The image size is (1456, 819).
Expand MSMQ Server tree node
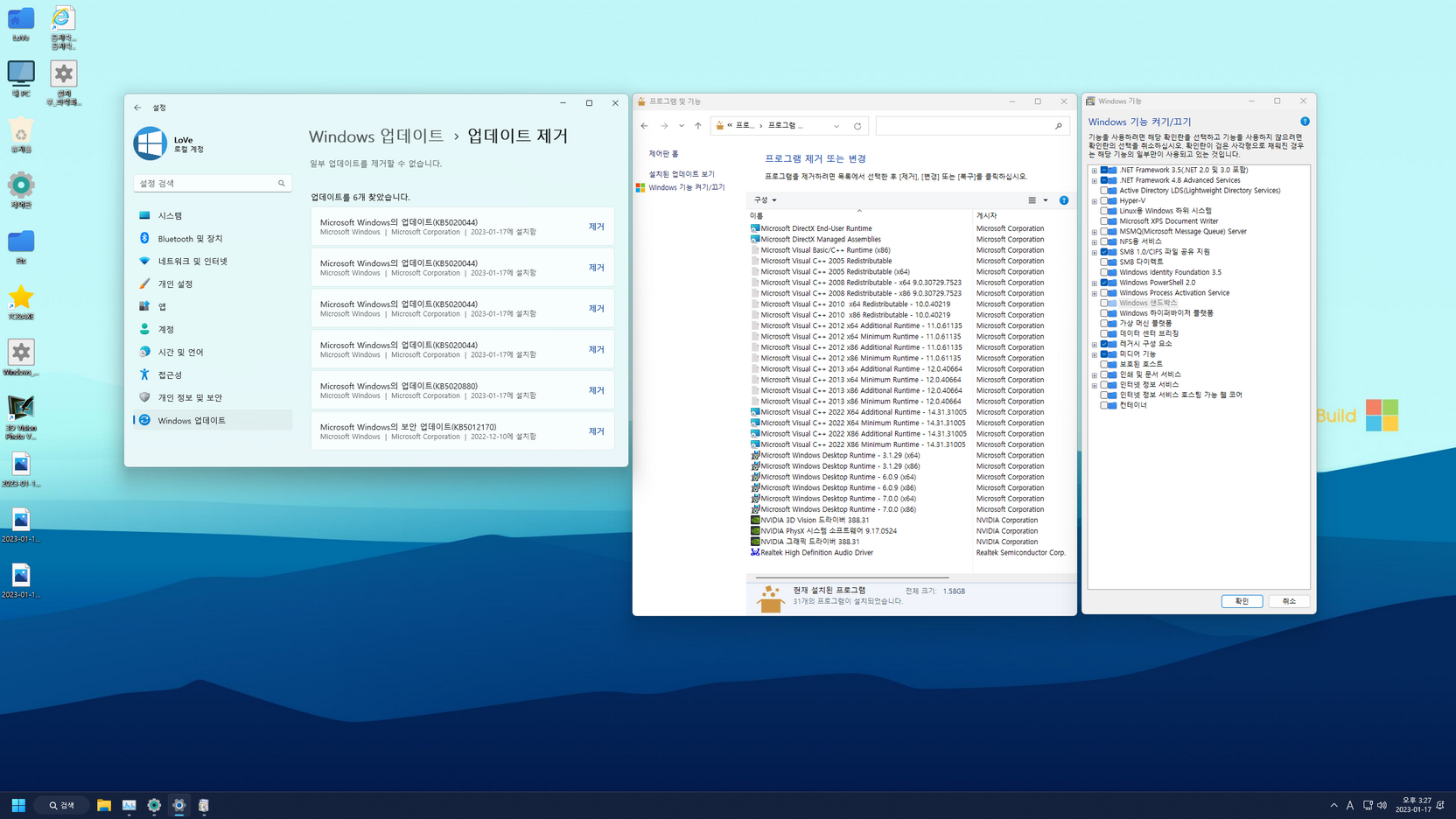1095,232
